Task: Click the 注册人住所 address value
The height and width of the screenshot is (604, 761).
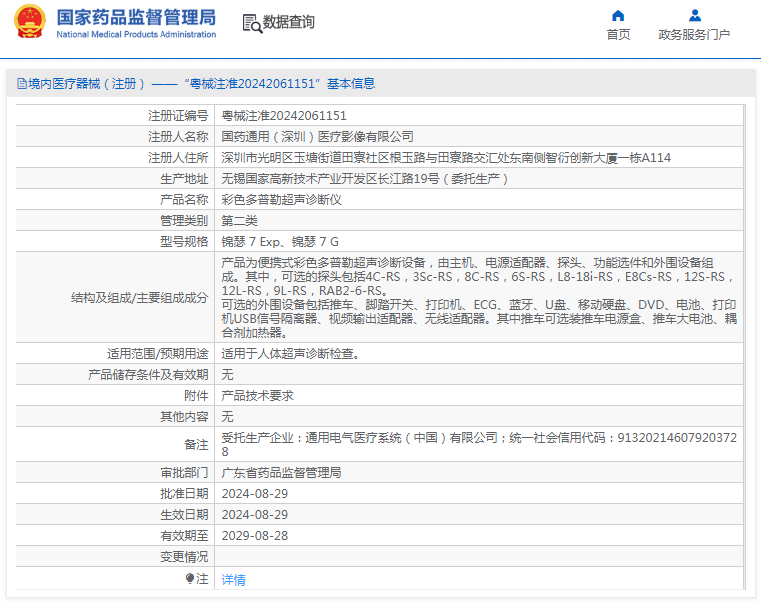Action: (446, 158)
